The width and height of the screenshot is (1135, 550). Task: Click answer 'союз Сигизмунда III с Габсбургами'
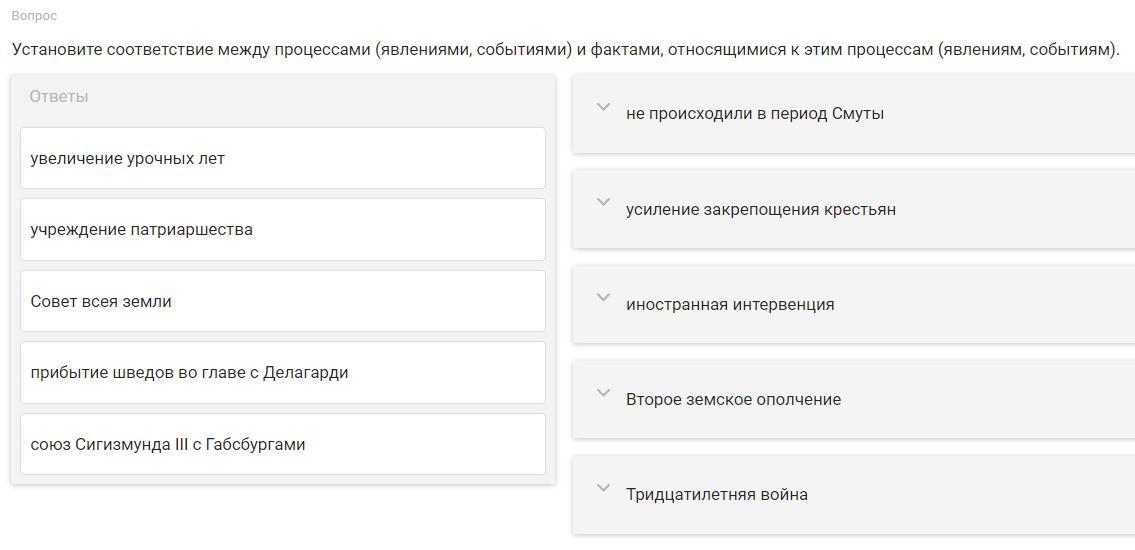[282, 444]
